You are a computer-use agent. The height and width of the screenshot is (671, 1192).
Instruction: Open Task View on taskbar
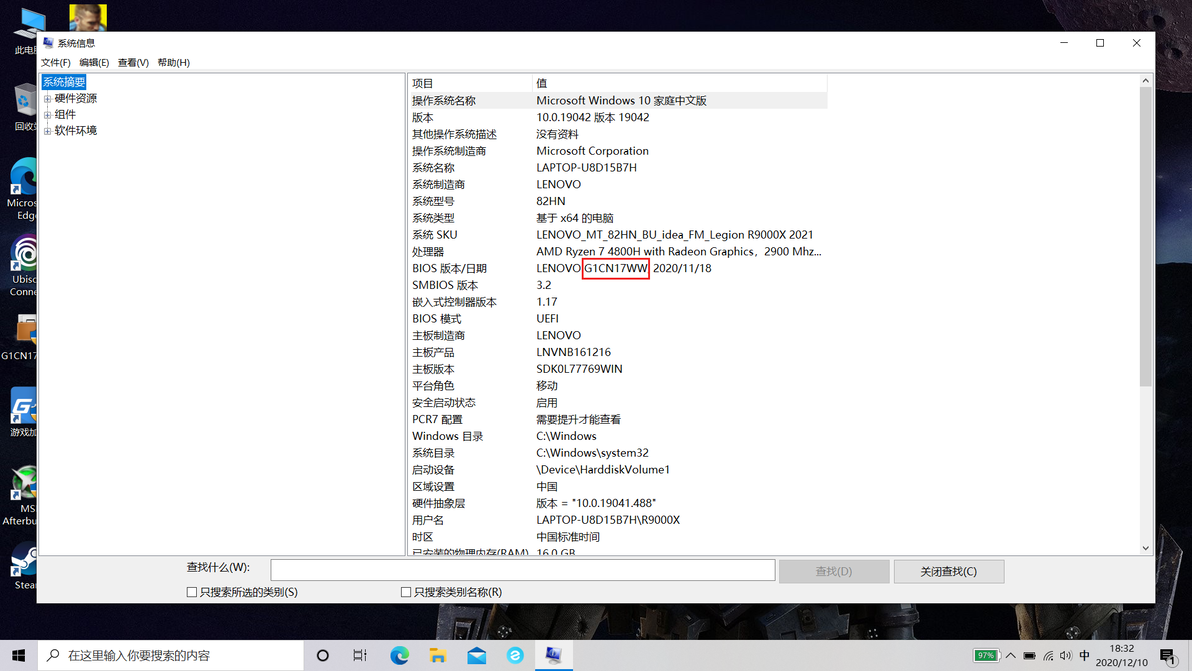[x=360, y=655]
